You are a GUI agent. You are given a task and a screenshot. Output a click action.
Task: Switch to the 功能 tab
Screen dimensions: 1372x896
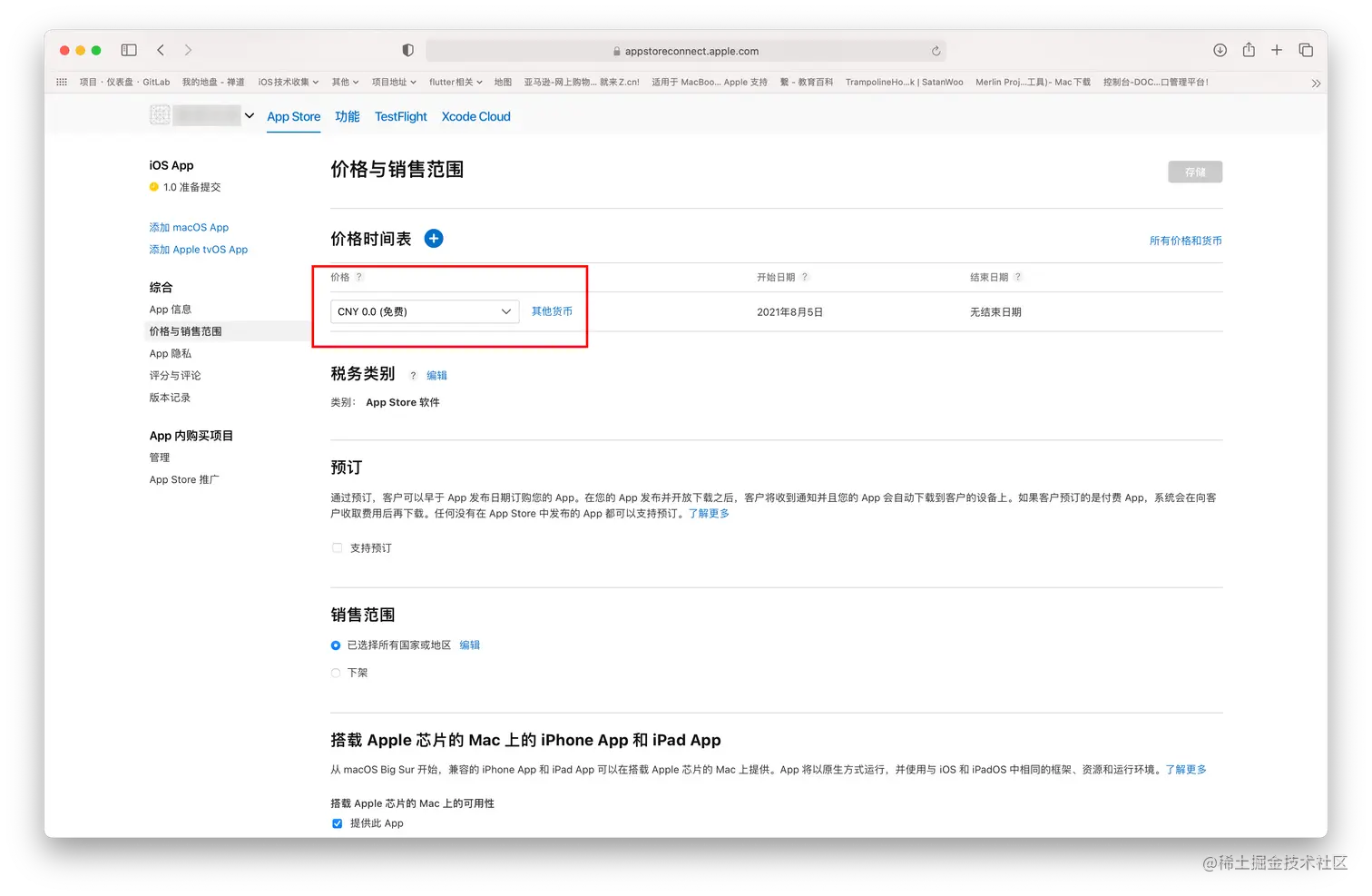click(348, 116)
